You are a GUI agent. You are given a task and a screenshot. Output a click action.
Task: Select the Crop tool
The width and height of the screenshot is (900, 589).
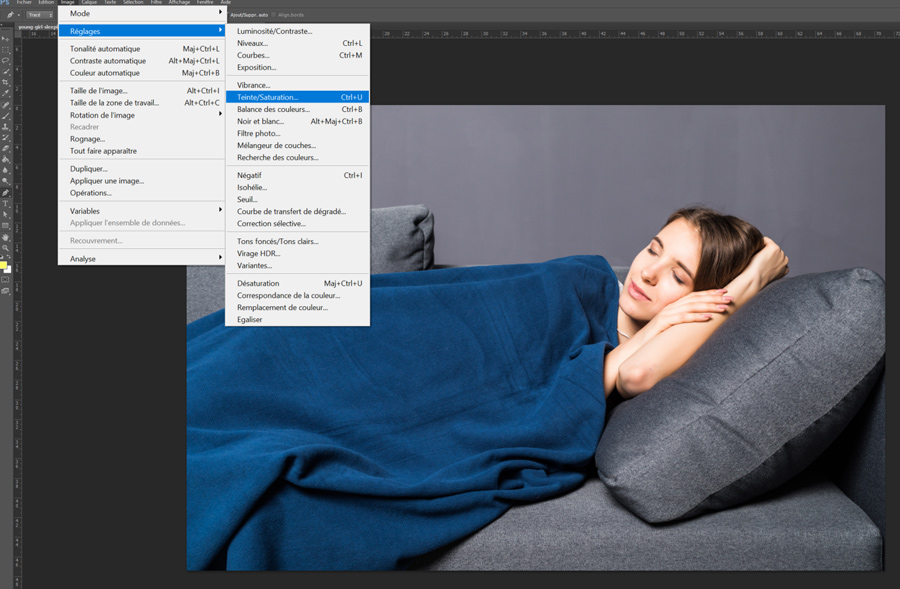(x=6, y=83)
